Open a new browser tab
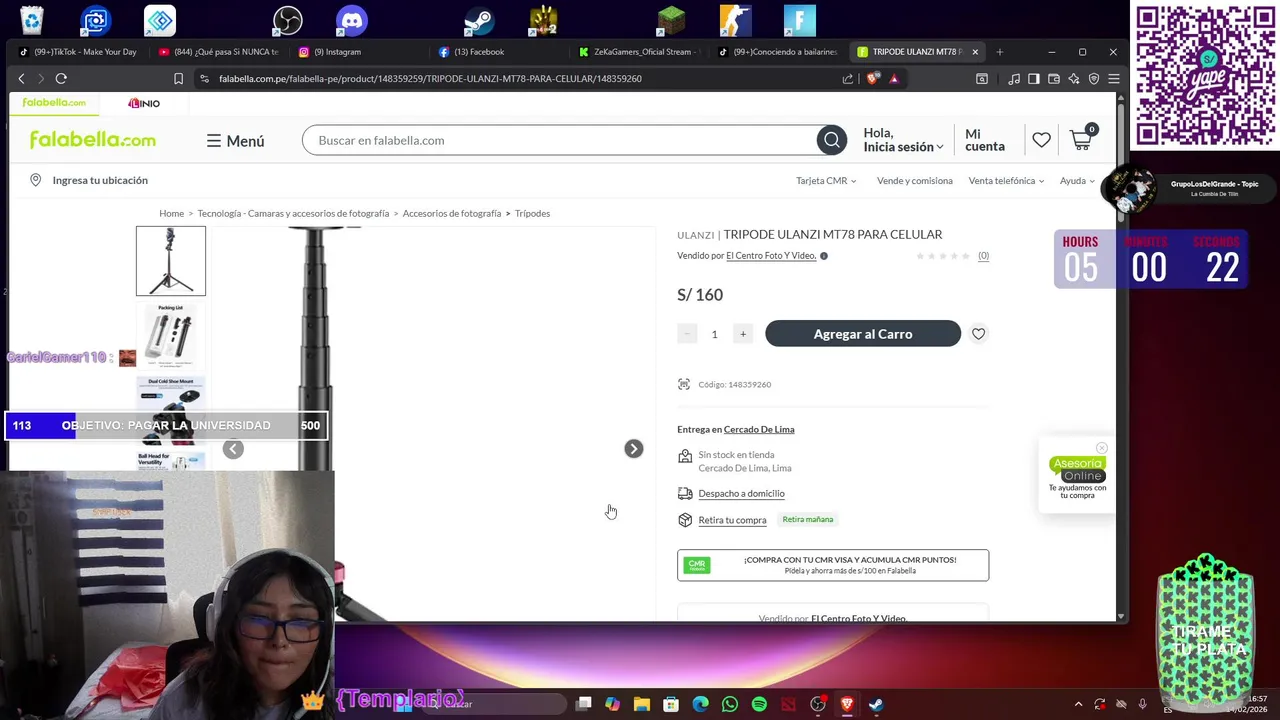The width and height of the screenshot is (1280, 720). pos(999,52)
